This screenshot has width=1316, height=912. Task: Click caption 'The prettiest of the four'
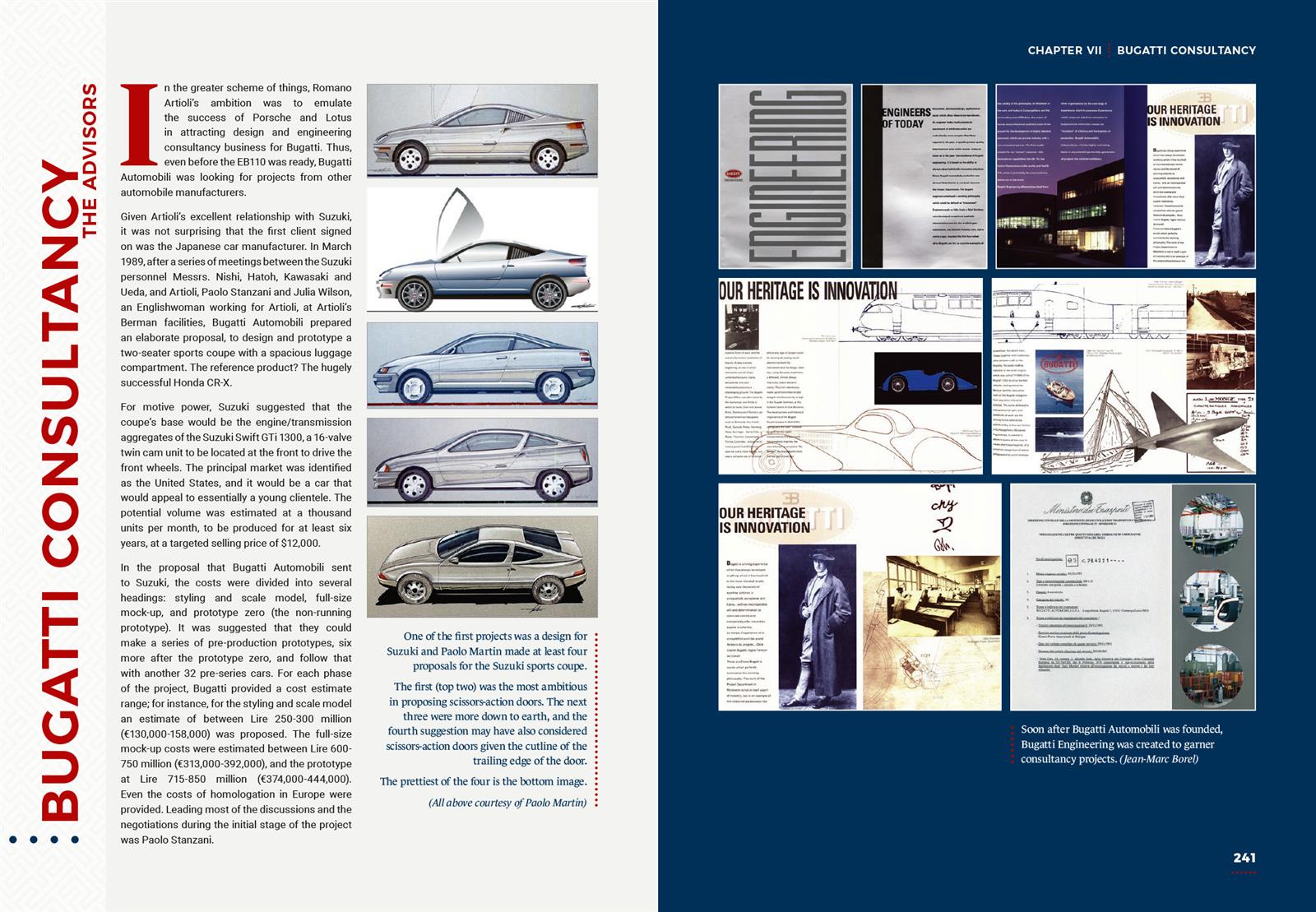(484, 781)
